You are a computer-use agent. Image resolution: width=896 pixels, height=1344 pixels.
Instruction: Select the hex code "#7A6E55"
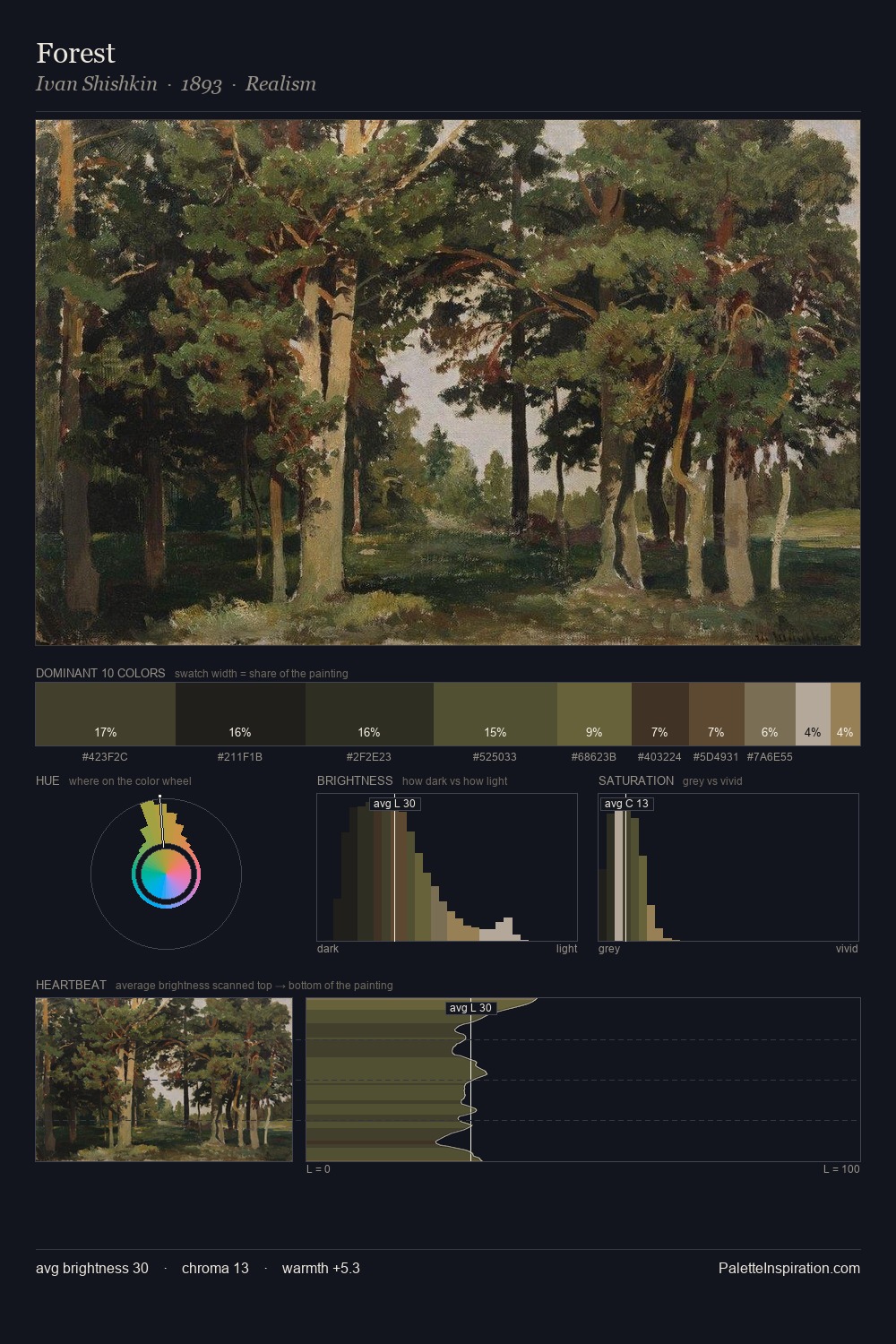point(770,757)
